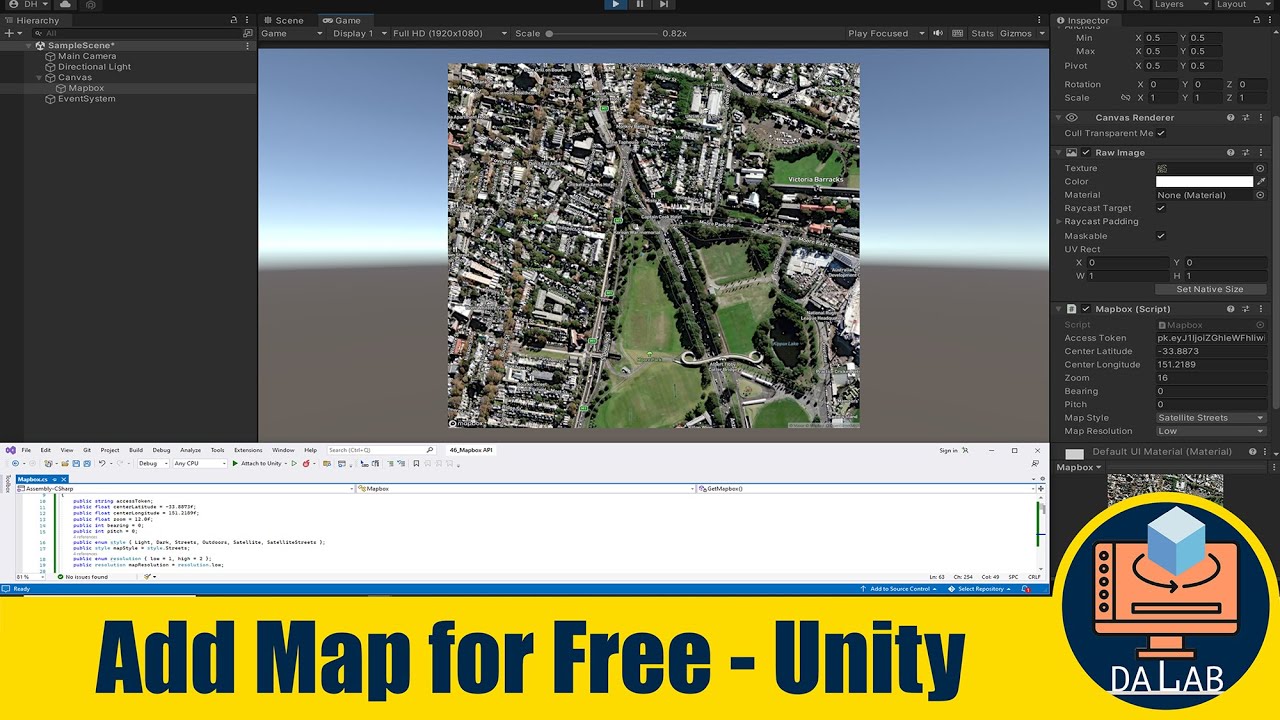The width and height of the screenshot is (1280, 720).
Task: Toggle the Scale constrain proportions link icon
Action: click(x=1126, y=98)
